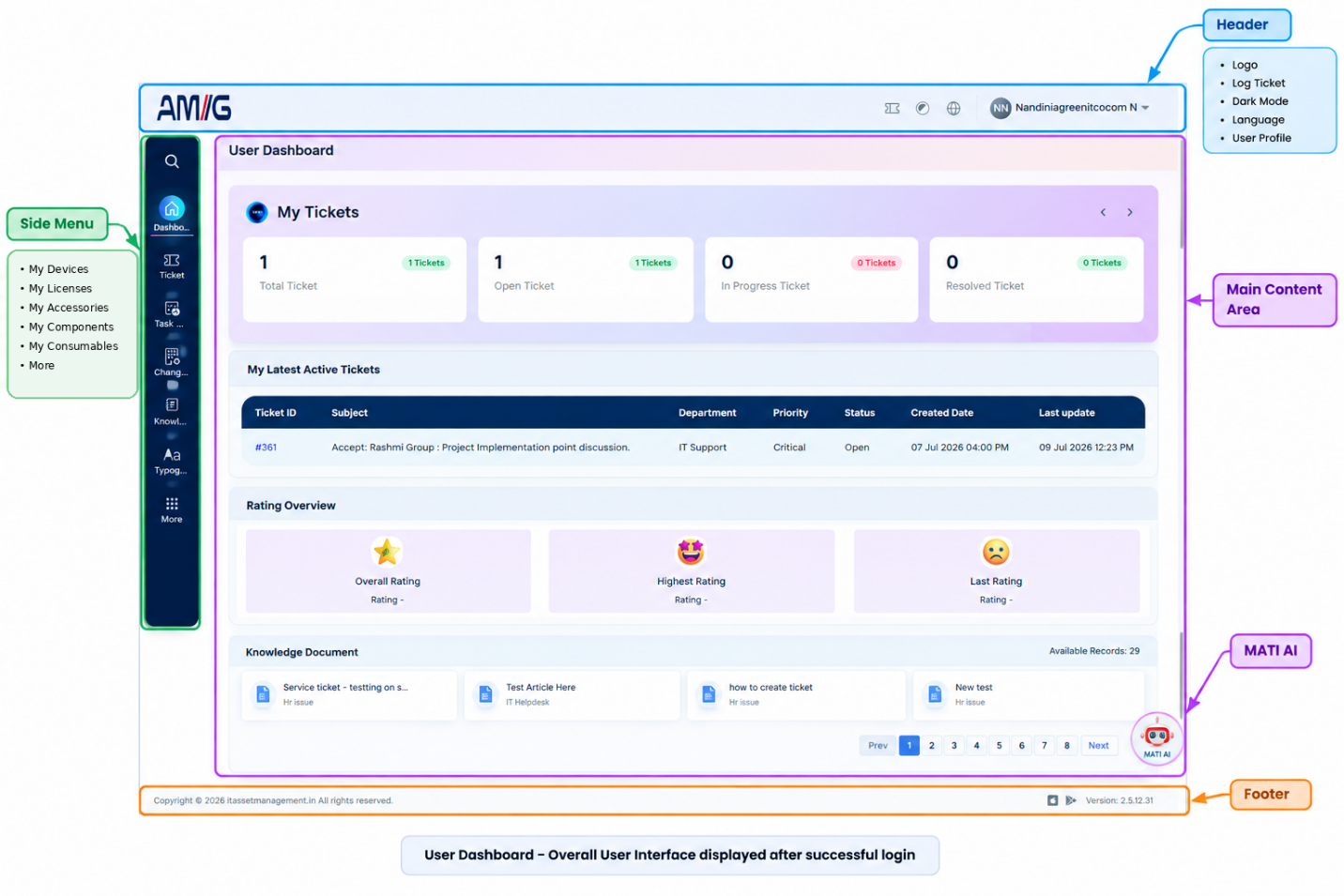Open the Open Ticket card

point(586,280)
